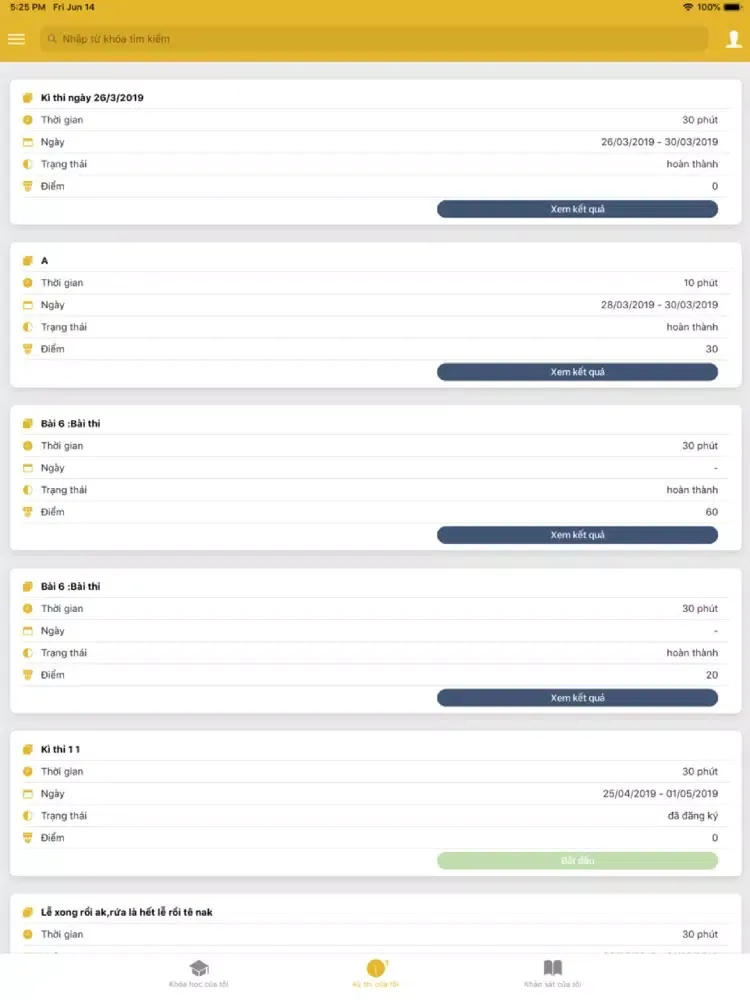Click clock icon in exam A card
The image size is (750, 1000).
[x=28, y=283]
